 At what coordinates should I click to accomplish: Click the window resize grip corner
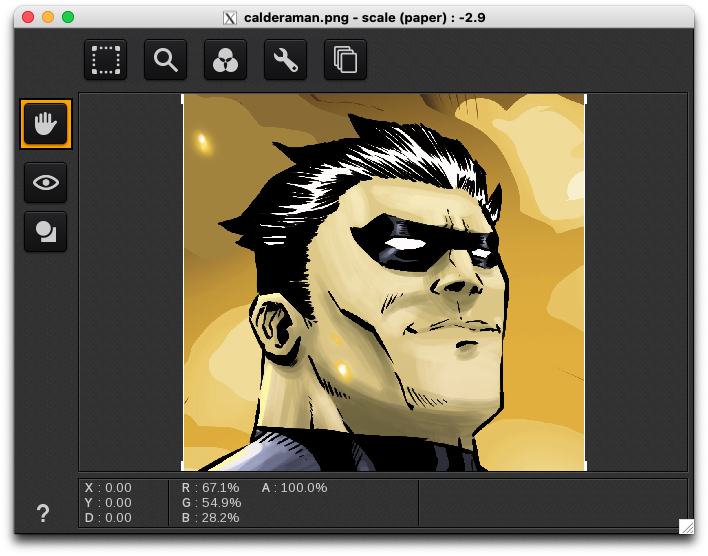coord(686,526)
